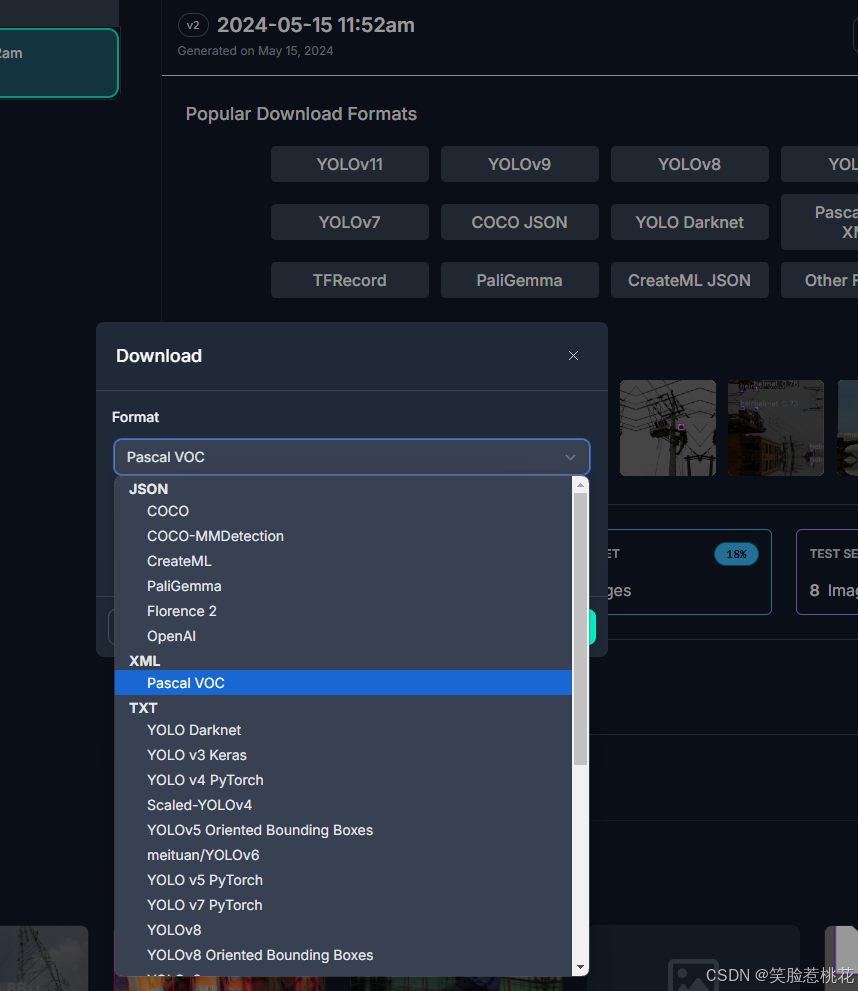Click the PaliGemma popular format button

519,280
